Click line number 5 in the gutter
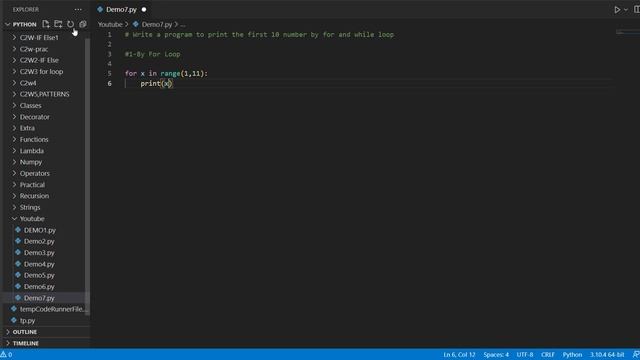The width and height of the screenshot is (640, 360). pos(109,73)
